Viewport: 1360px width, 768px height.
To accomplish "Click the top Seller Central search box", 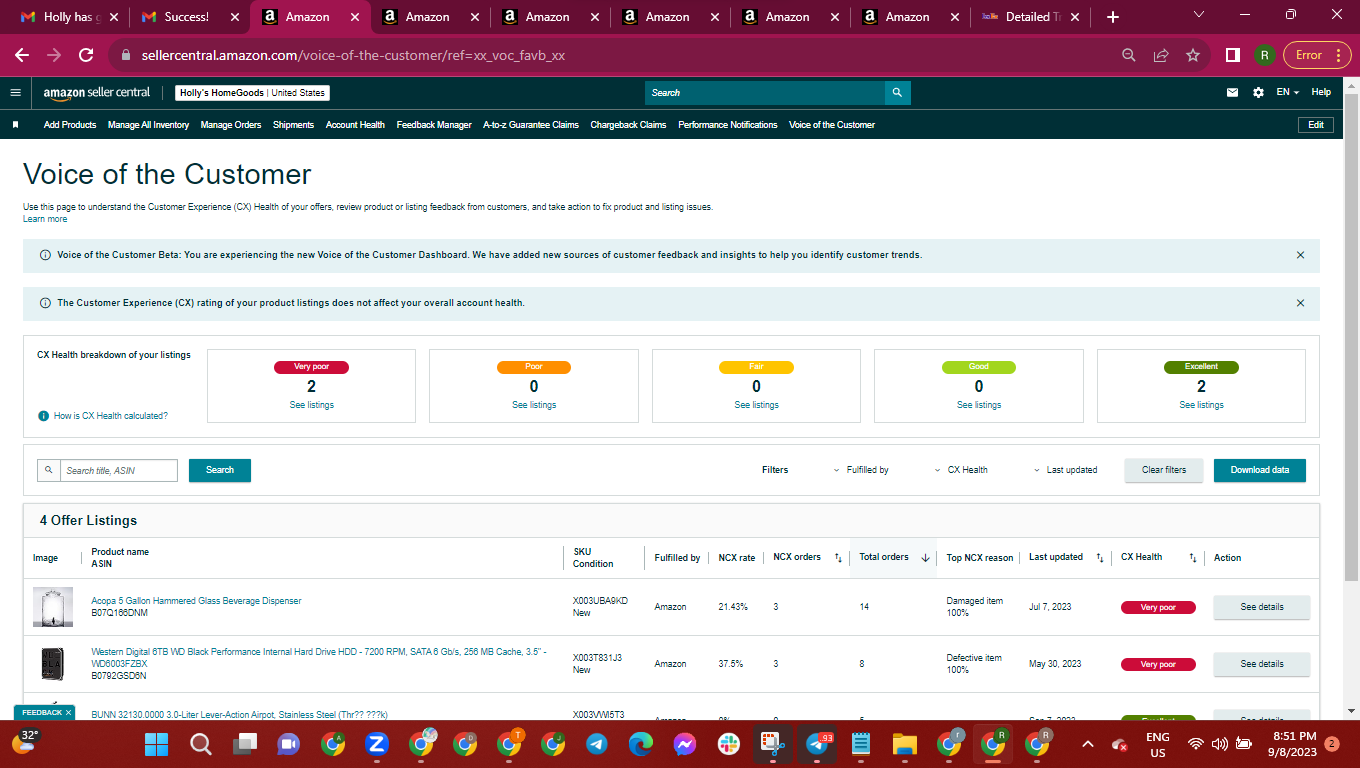I will [765, 93].
